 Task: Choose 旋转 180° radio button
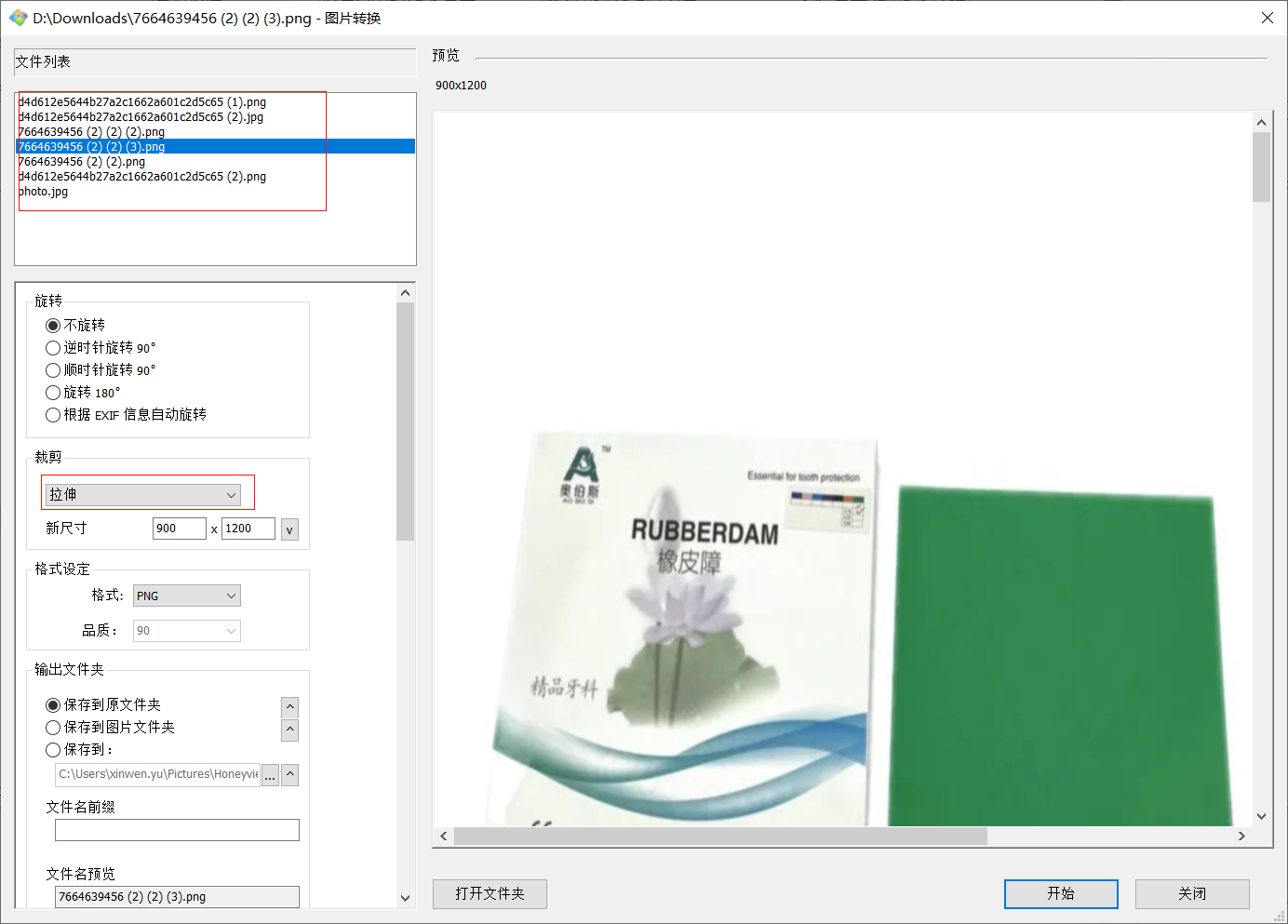pos(53,393)
